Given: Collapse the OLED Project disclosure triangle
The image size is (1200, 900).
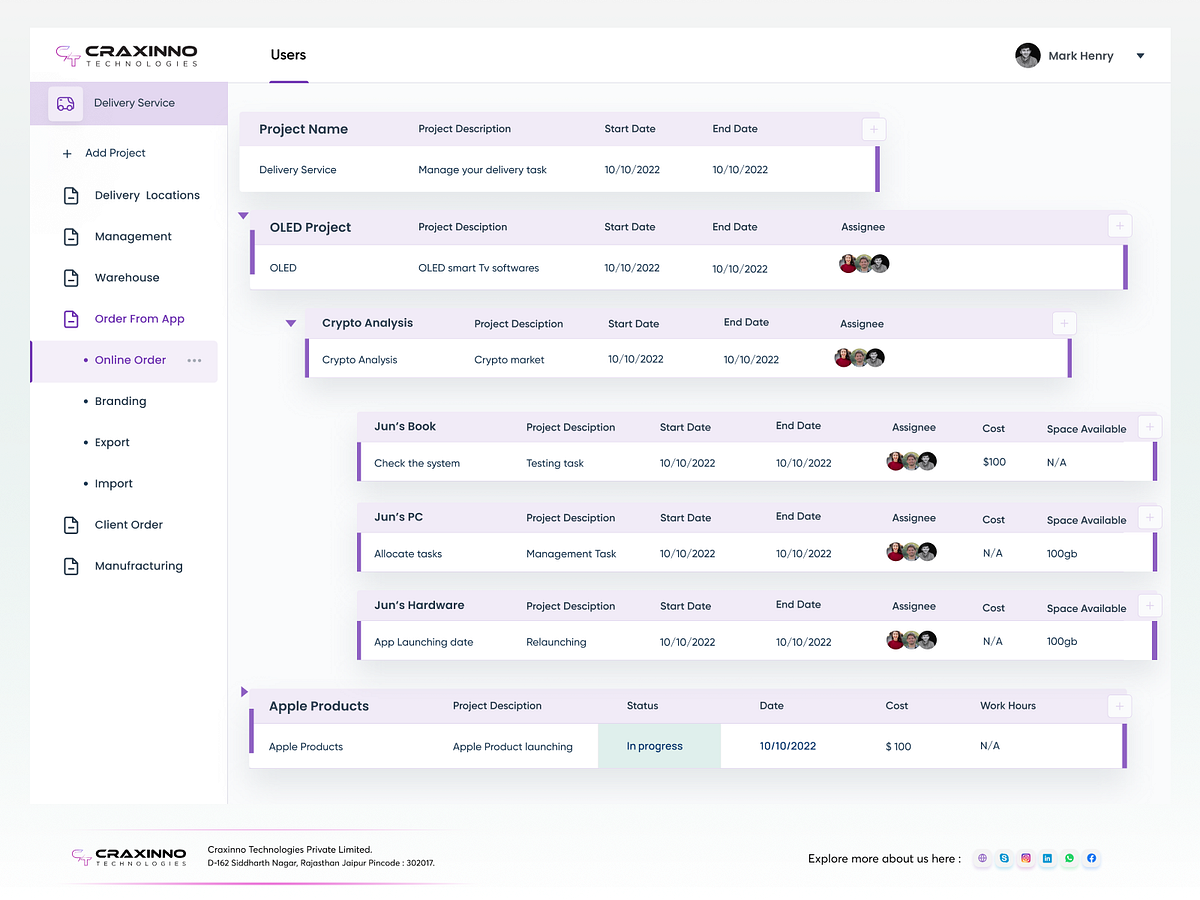Looking at the screenshot, I should point(243,215).
